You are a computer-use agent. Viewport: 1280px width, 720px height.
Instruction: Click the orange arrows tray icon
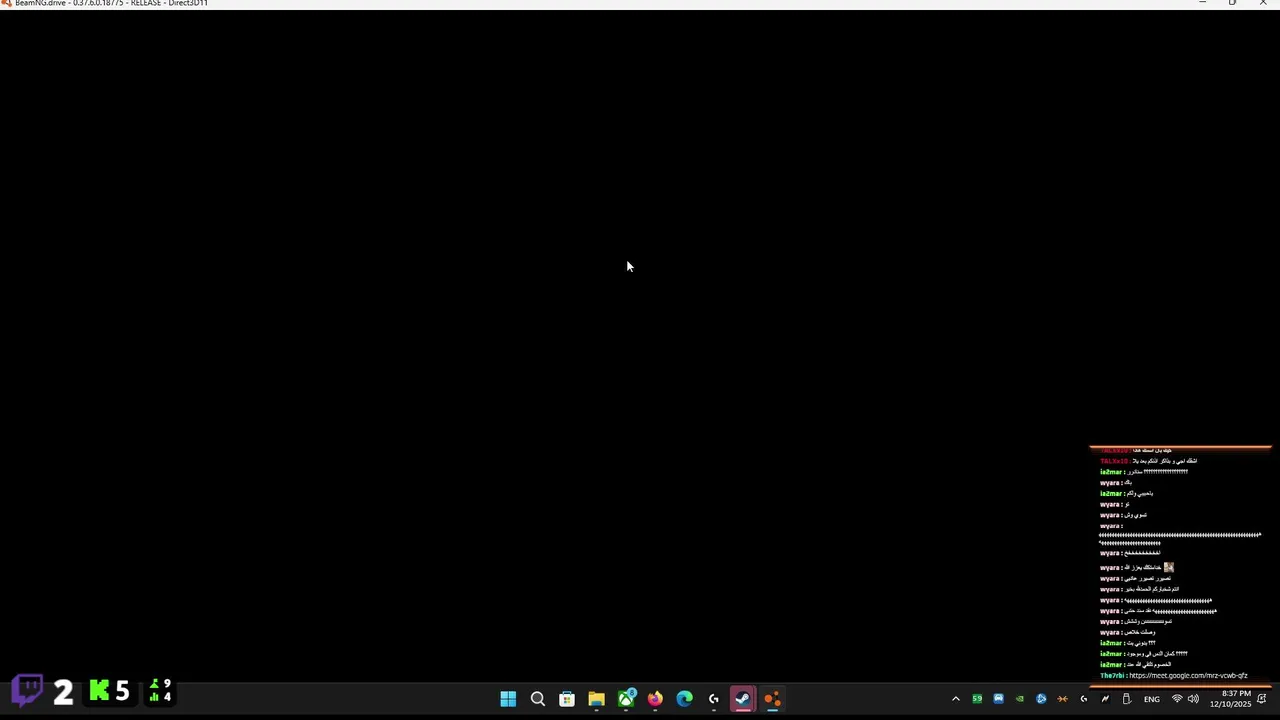click(1062, 699)
